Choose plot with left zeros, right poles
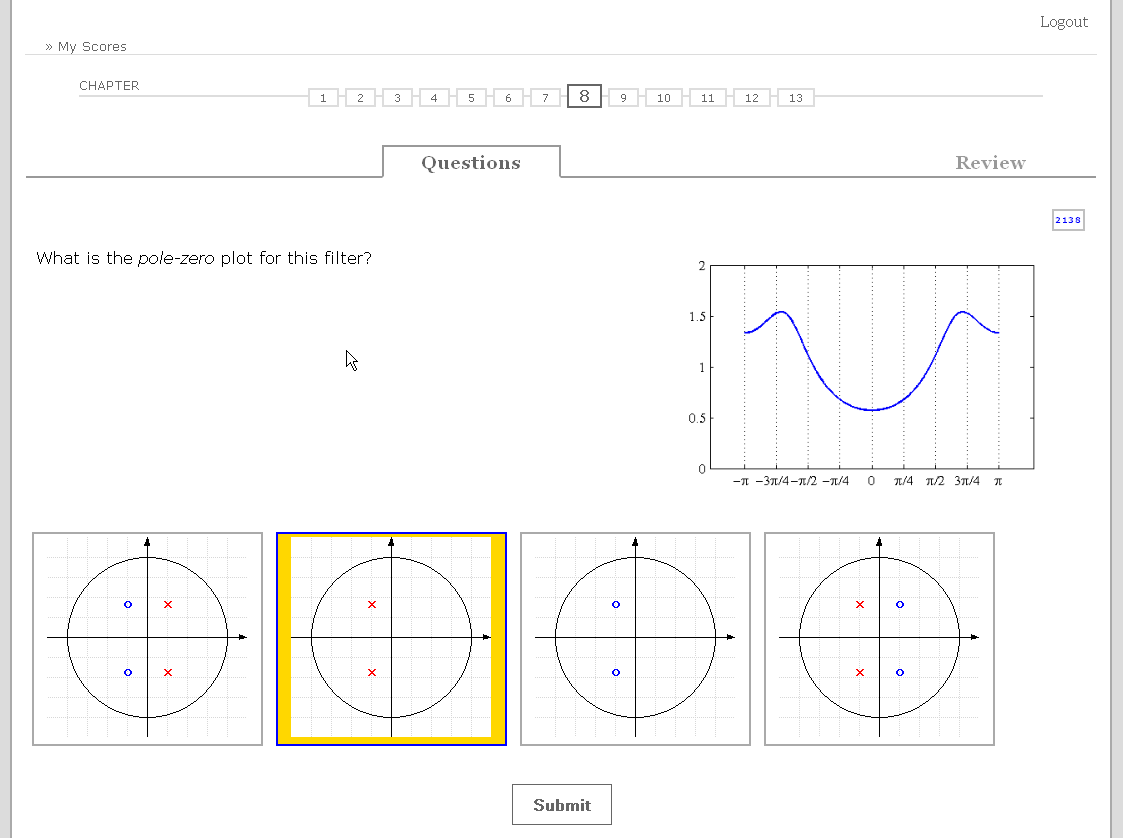 tap(147, 638)
